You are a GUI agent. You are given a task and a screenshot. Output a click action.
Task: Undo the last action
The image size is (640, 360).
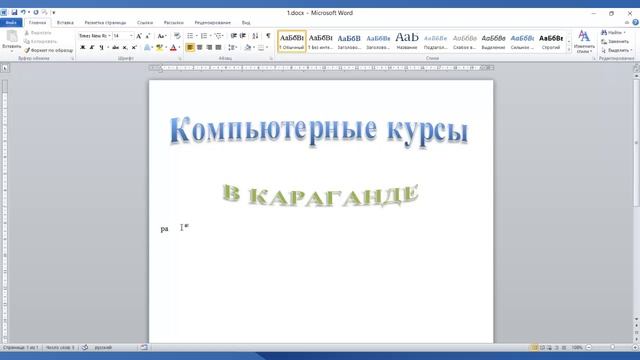pos(23,13)
